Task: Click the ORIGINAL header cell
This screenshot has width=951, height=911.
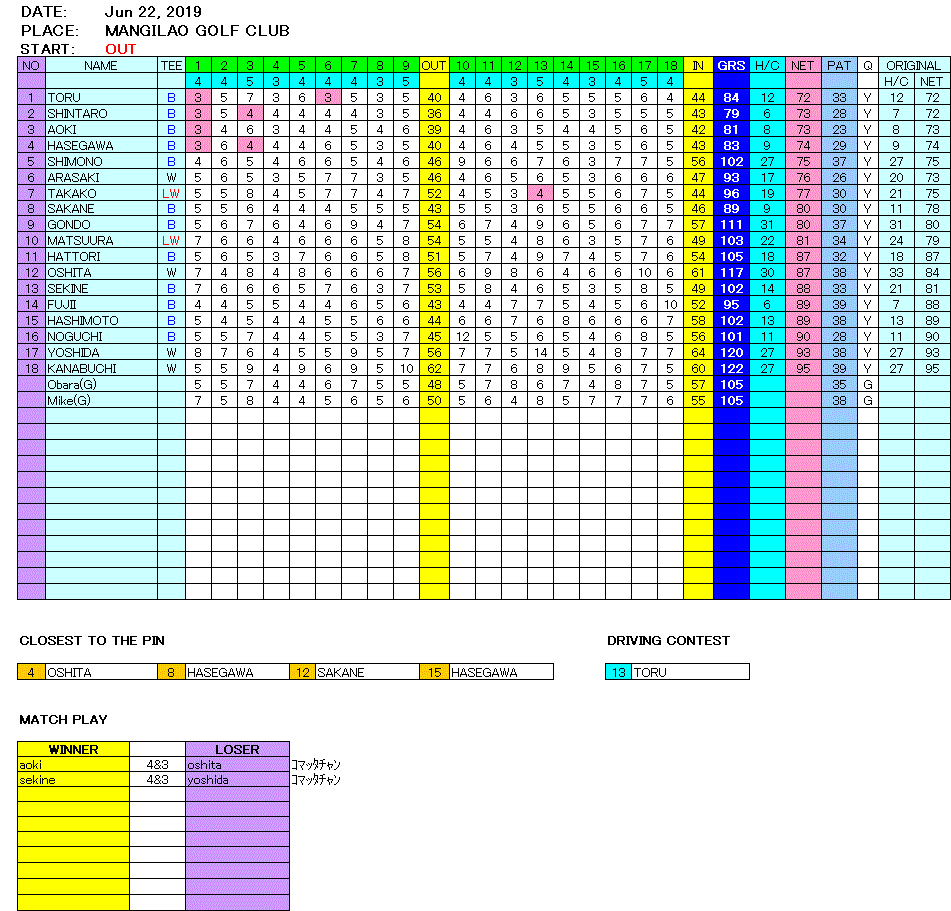Action: point(913,65)
